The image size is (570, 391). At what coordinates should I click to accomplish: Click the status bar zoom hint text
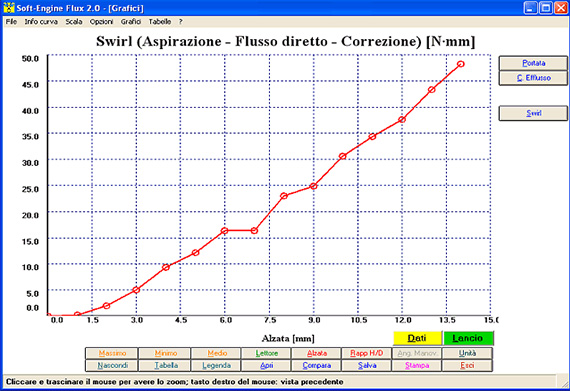pyautogui.click(x=174, y=382)
